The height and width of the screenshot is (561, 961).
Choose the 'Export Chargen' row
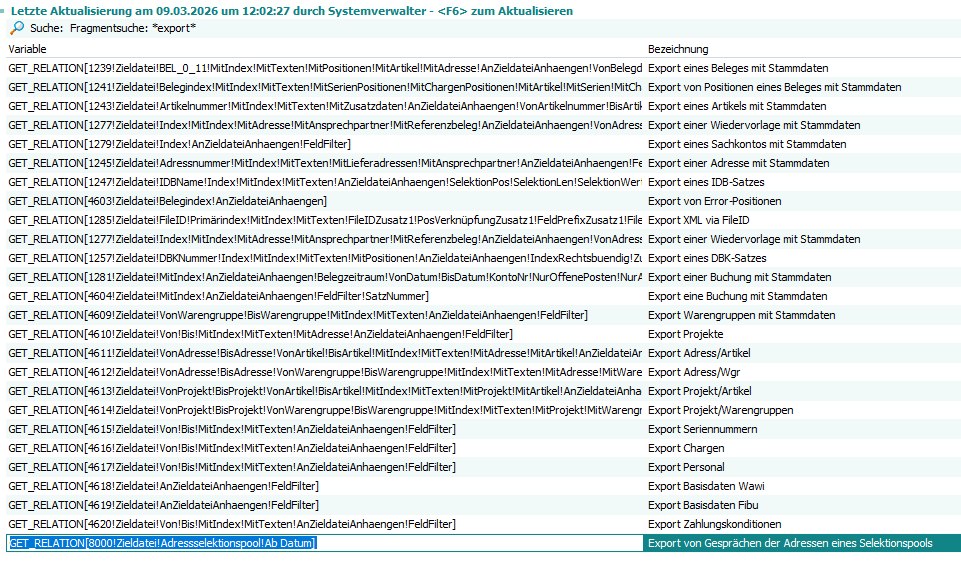coord(686,448)
